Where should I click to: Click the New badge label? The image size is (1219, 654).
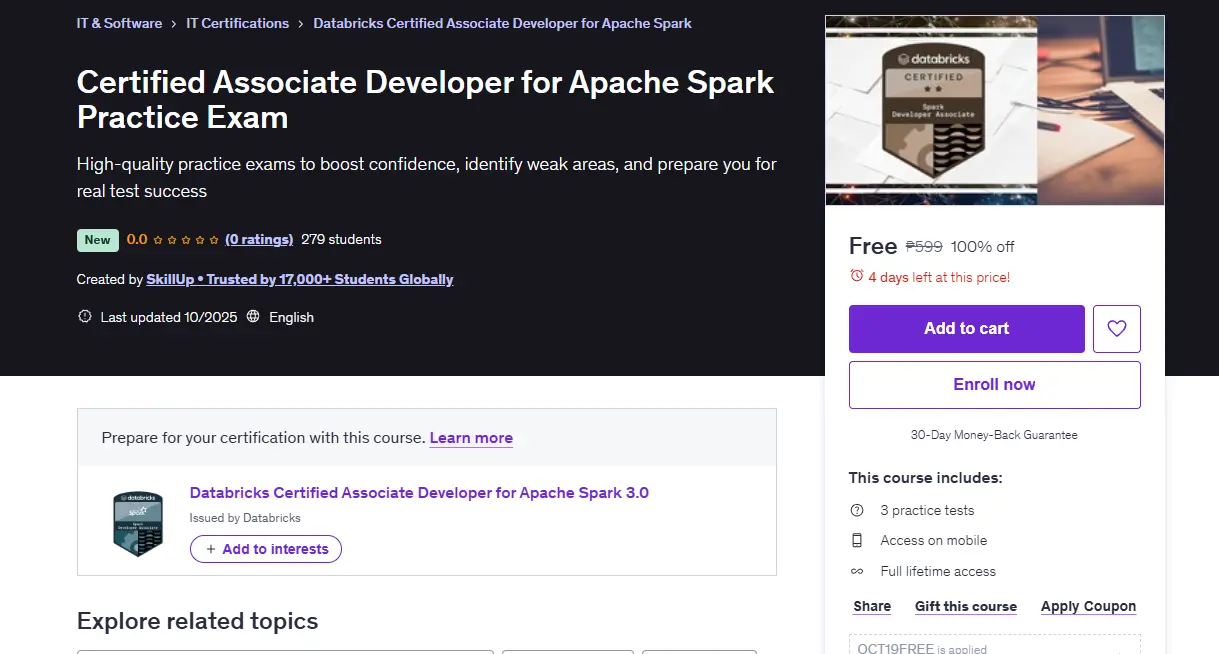click(98, 240)
